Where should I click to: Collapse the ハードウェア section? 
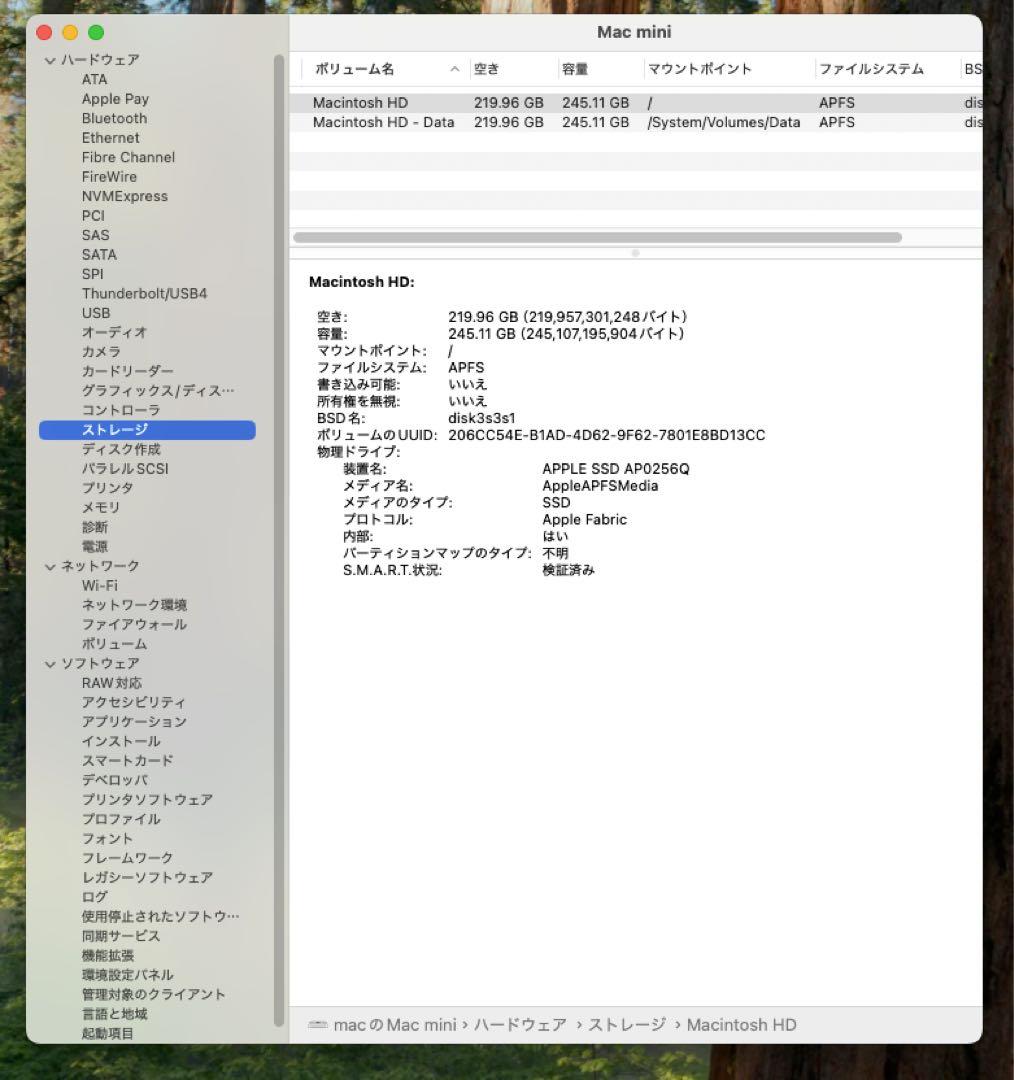click(50, 61)
